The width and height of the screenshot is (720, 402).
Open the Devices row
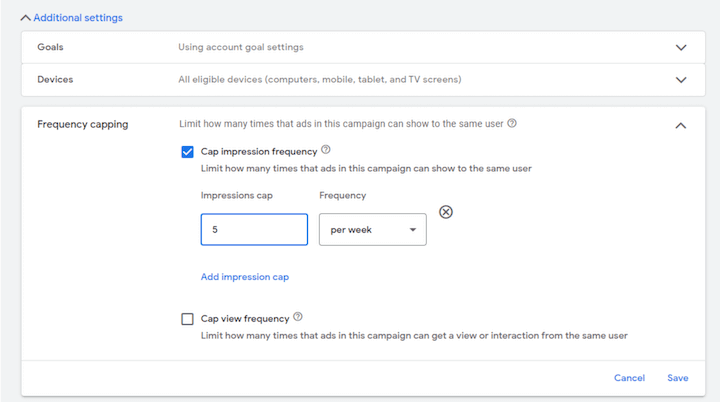[363, 79]
